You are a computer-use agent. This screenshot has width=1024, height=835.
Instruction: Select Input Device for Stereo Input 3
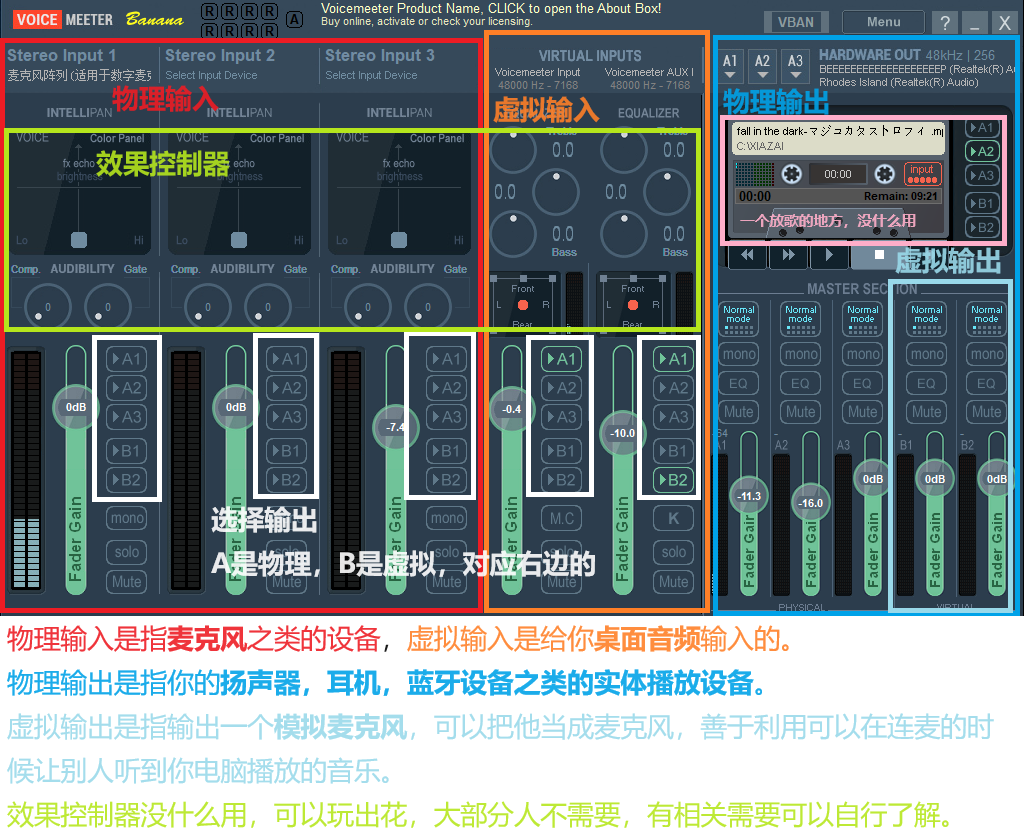[x=371, y=75]
